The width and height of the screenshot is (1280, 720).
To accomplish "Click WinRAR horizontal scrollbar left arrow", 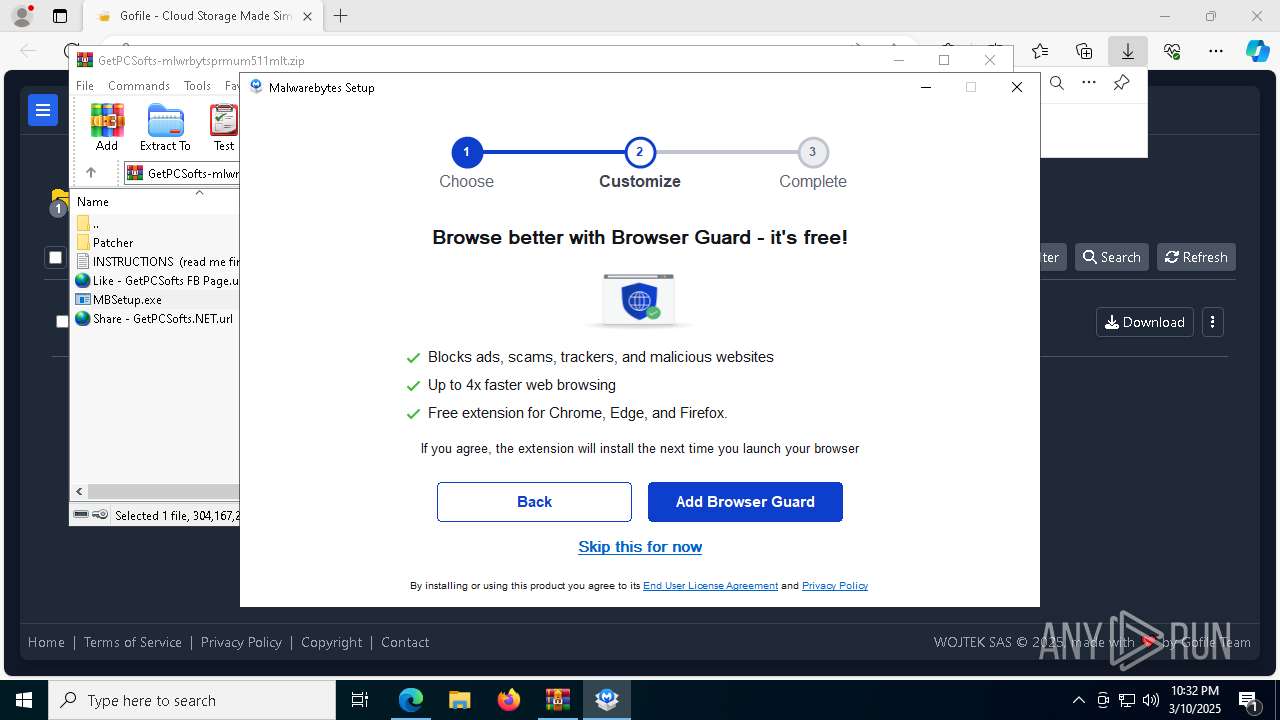I will (x=79, y=492).
